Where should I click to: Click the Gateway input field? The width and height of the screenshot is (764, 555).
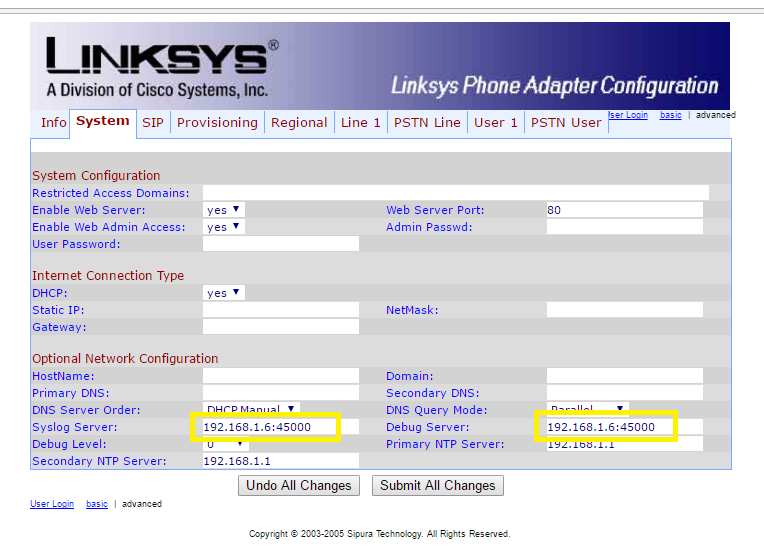tap(281, 326)
